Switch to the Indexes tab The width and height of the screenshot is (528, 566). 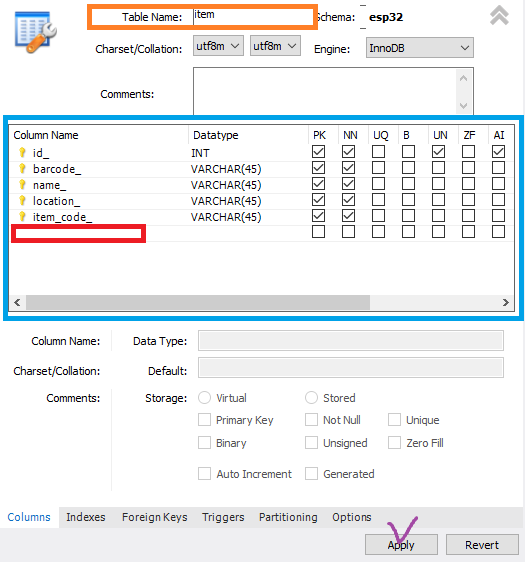coord(86,518)
